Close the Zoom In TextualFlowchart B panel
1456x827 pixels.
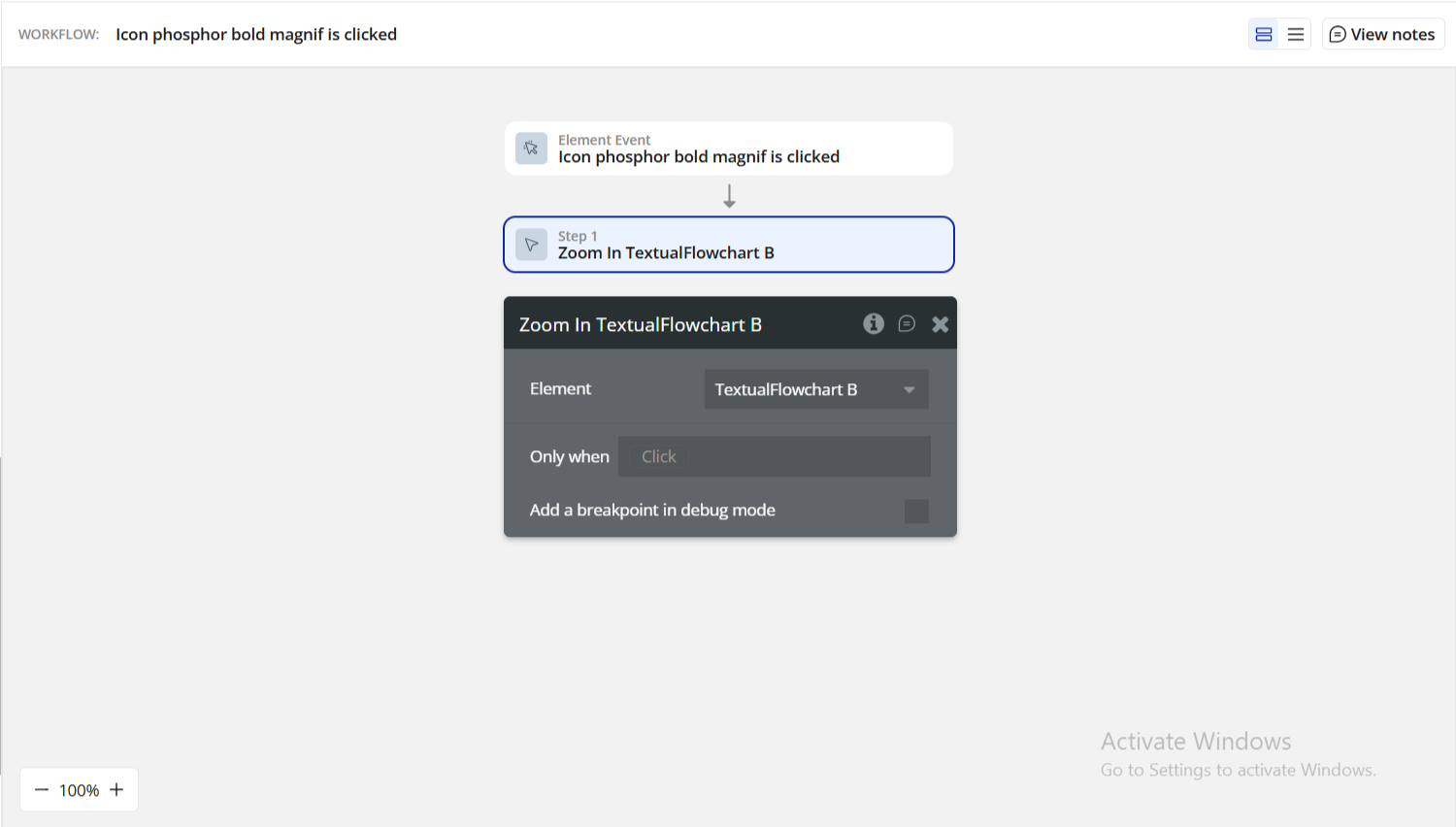pyautogui.click(x=940, y=324)
